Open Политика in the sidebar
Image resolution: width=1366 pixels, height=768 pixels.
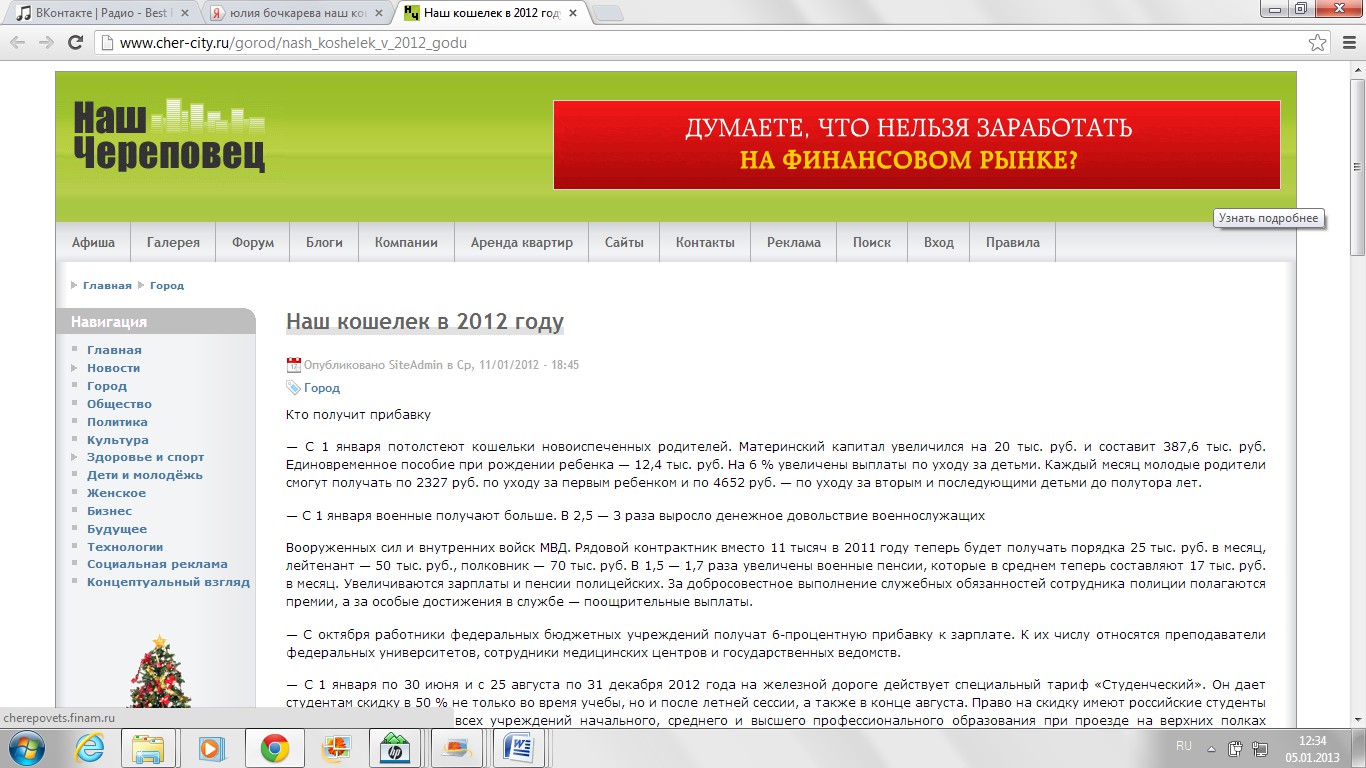(117, 422)
